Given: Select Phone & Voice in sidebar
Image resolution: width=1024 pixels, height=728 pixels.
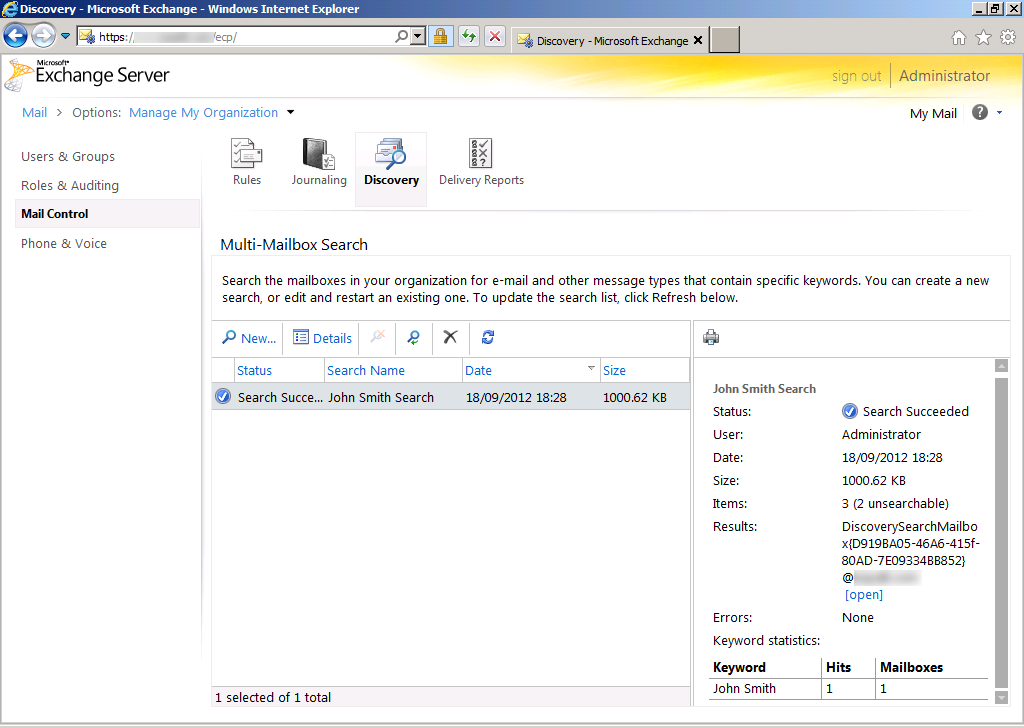Looking at the screenshot, I should [x=64, y=244].
